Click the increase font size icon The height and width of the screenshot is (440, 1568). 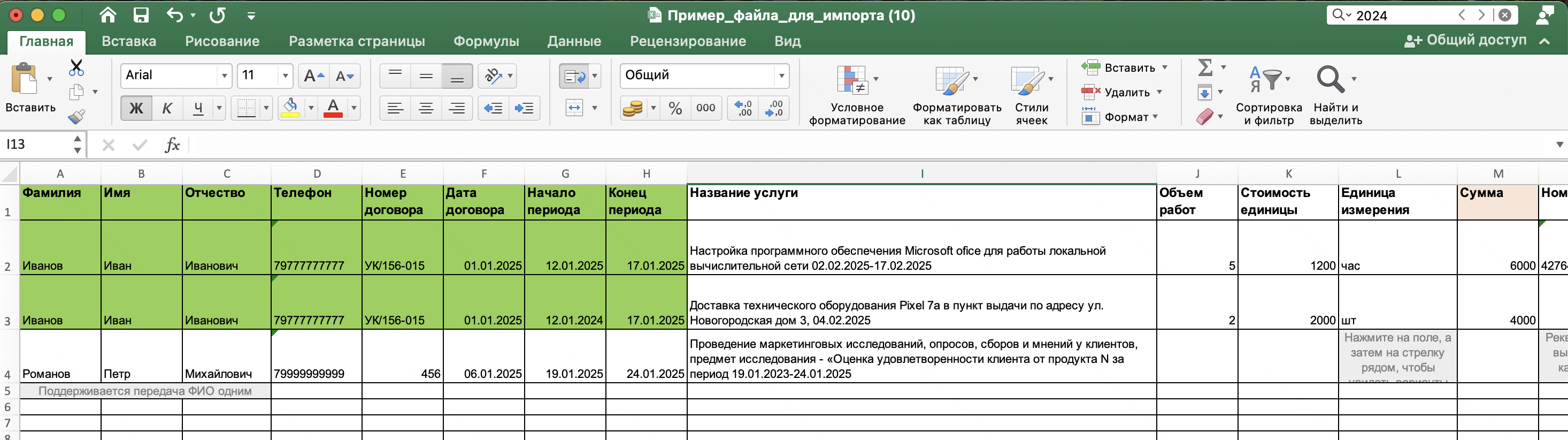click(314, 76)
